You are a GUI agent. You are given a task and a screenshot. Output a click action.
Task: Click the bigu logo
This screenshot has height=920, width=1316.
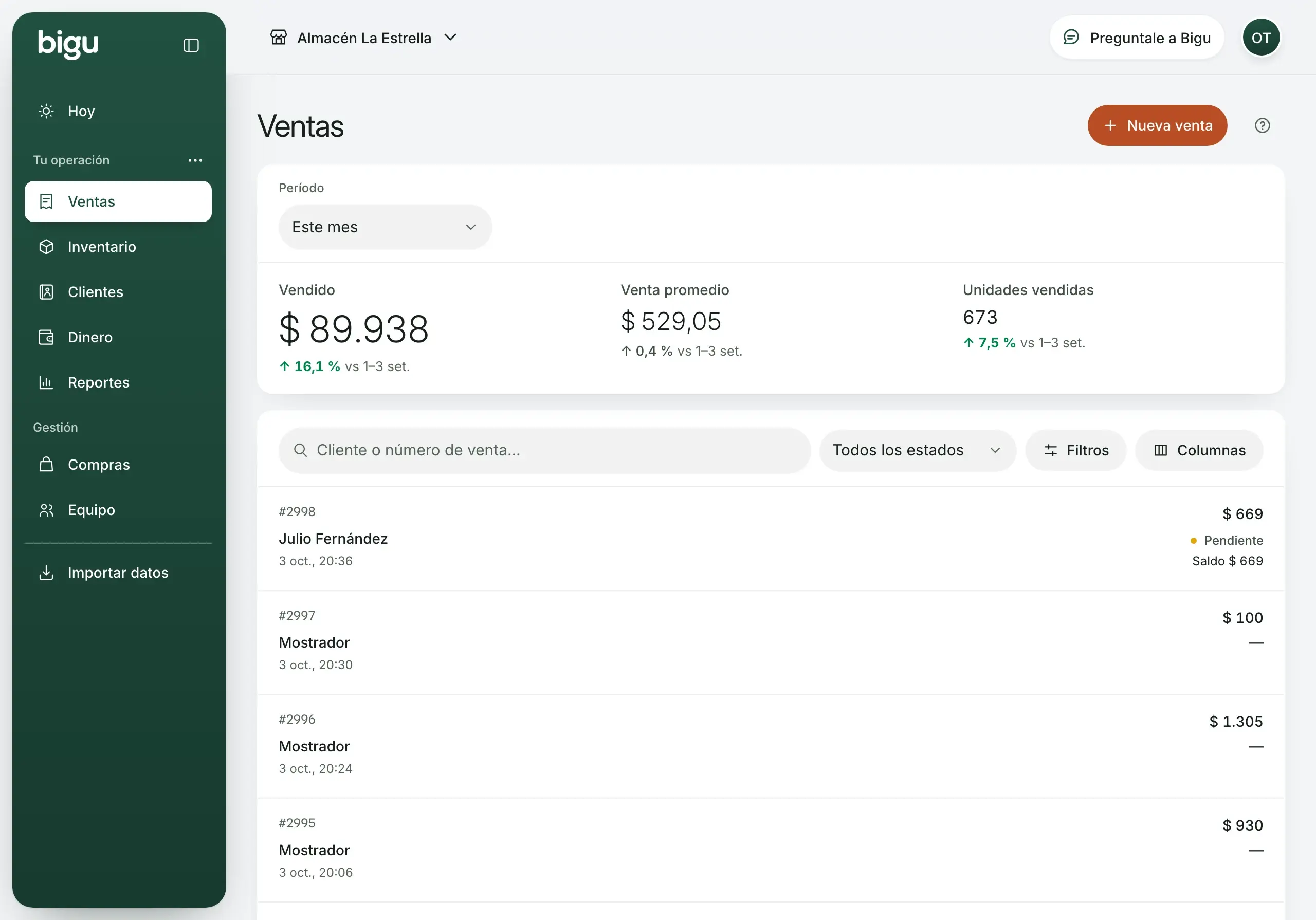[x=68, y=44]
